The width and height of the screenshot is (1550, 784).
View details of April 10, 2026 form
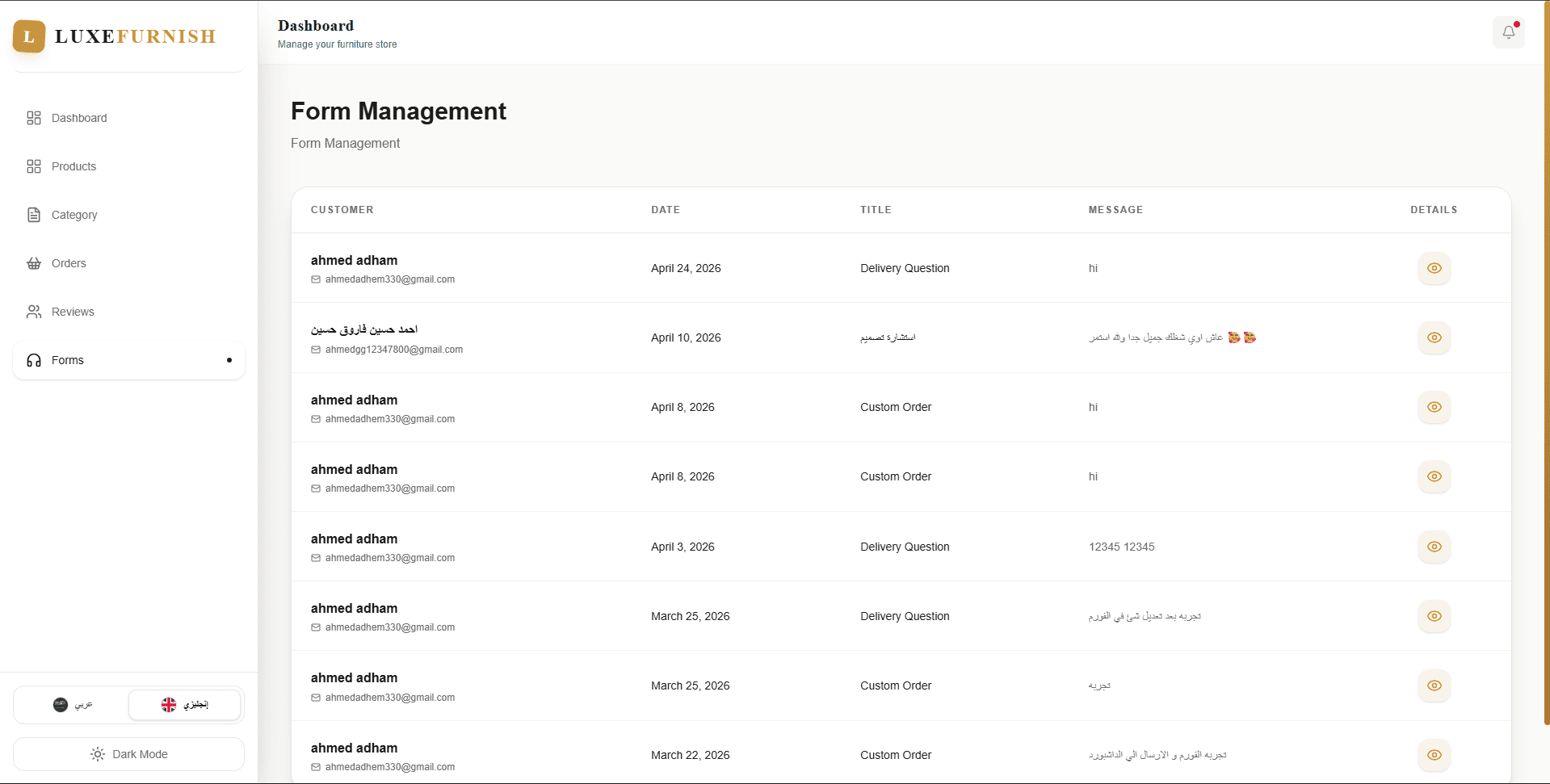point(1434,337)
